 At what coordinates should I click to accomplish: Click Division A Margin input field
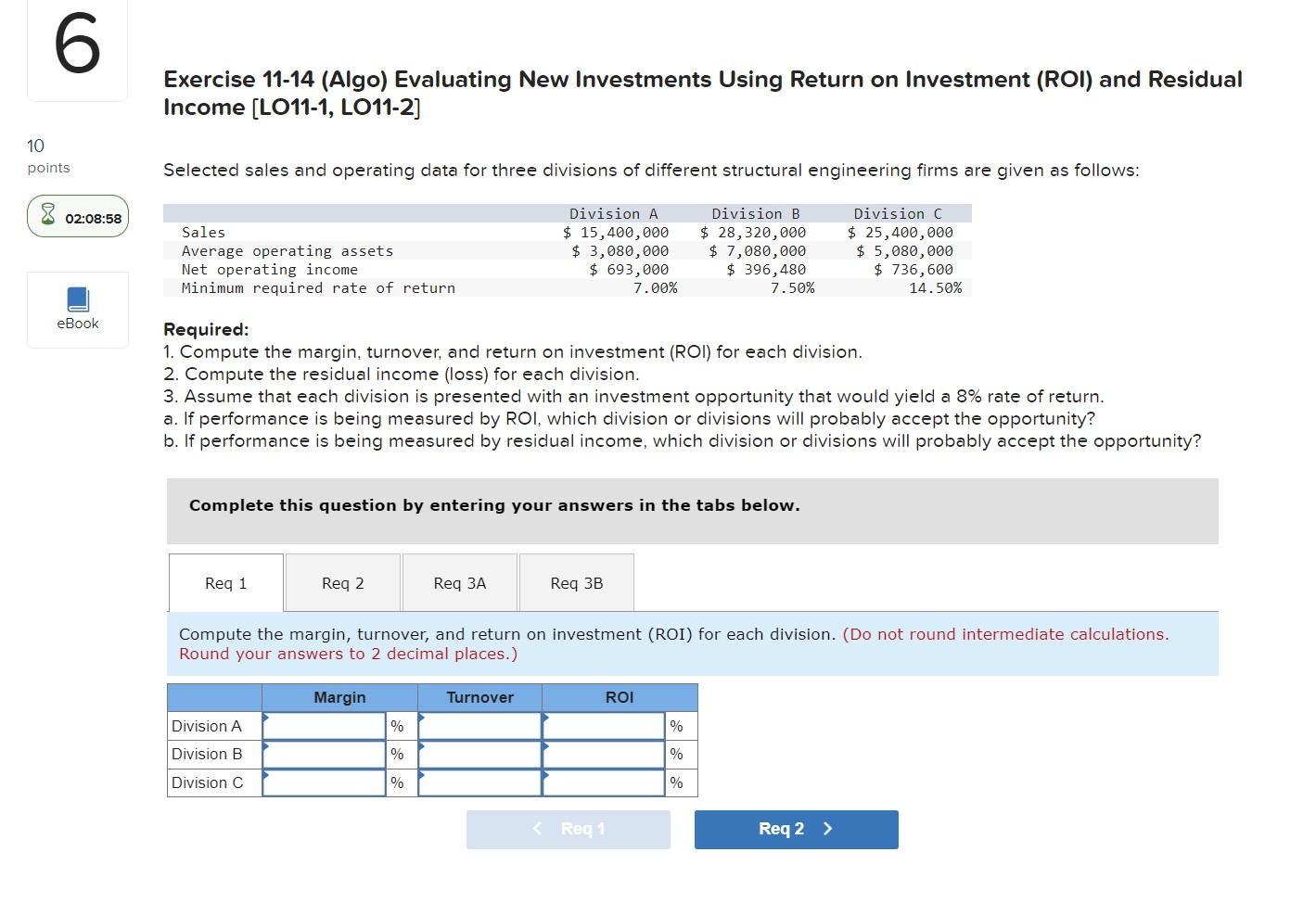pos(323,726)
